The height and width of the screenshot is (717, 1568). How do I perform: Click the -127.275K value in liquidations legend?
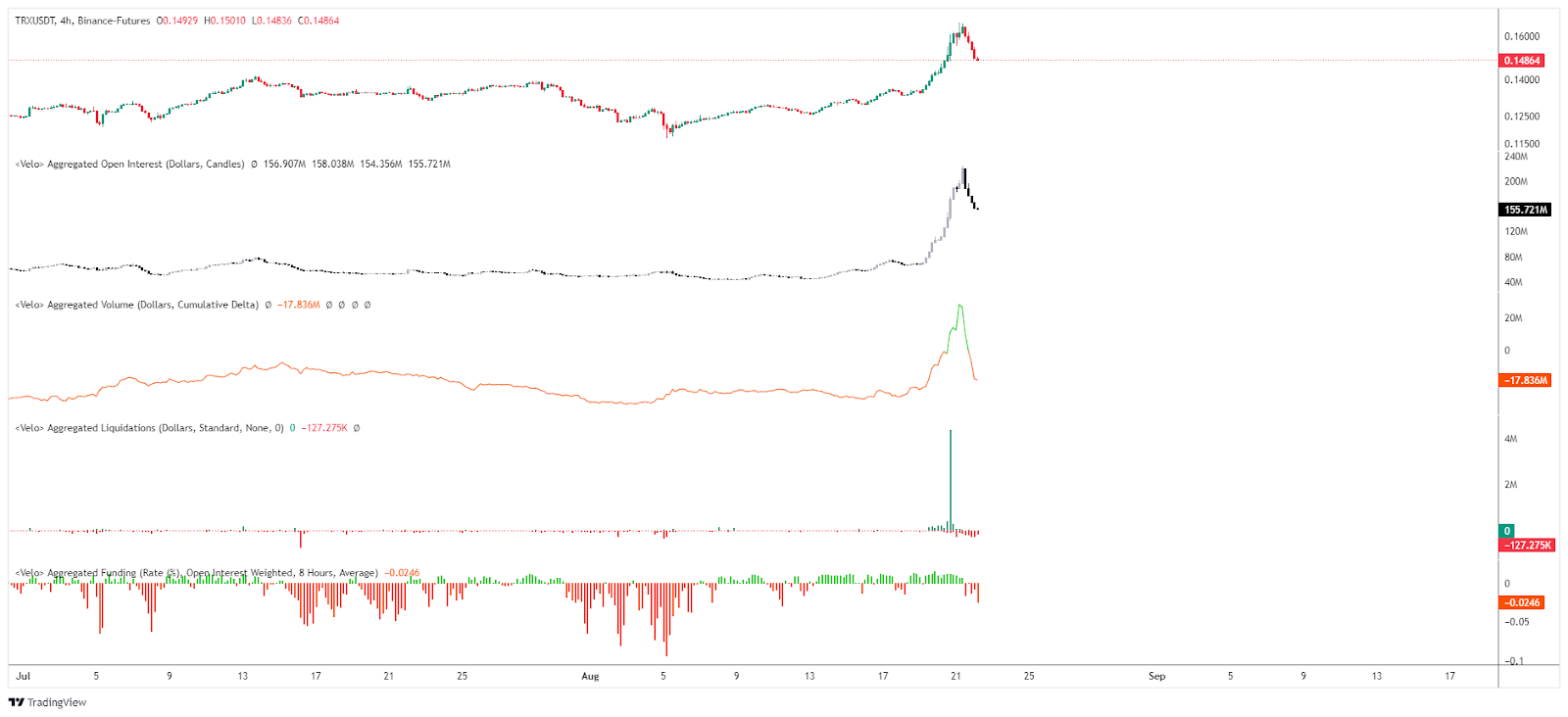[324, 428]
